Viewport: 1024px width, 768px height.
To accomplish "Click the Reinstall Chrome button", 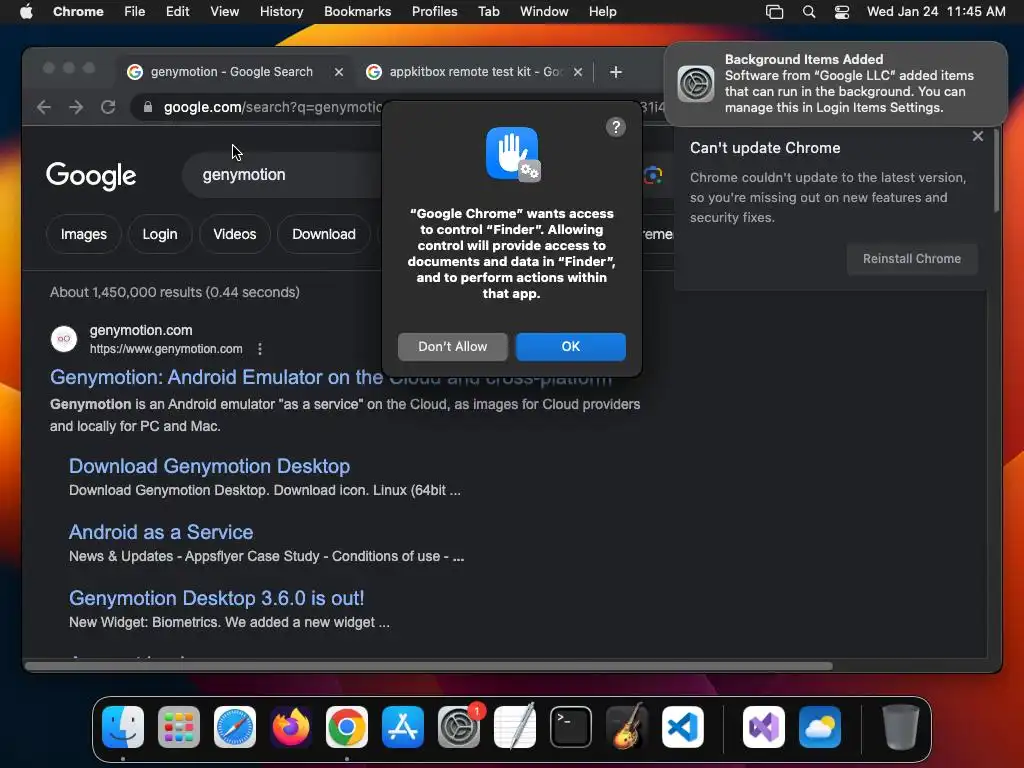I will pyautogui.click(x=912, y=259).
